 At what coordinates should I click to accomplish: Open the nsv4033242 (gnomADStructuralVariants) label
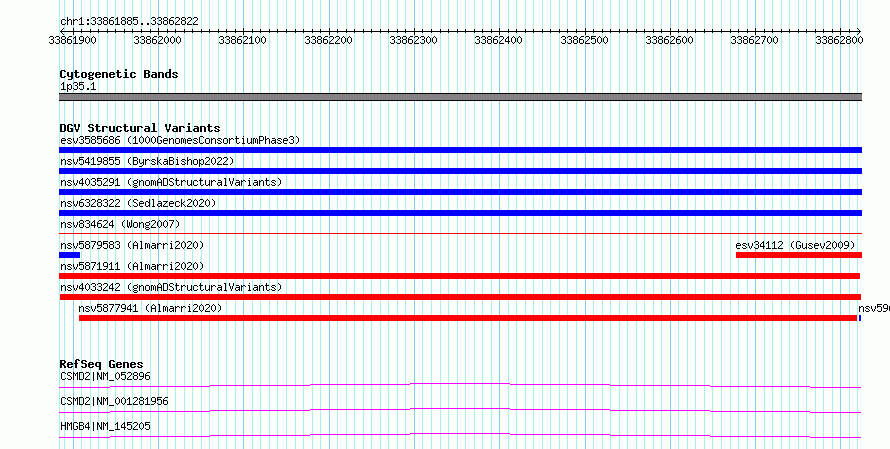[x=171, y=287]
